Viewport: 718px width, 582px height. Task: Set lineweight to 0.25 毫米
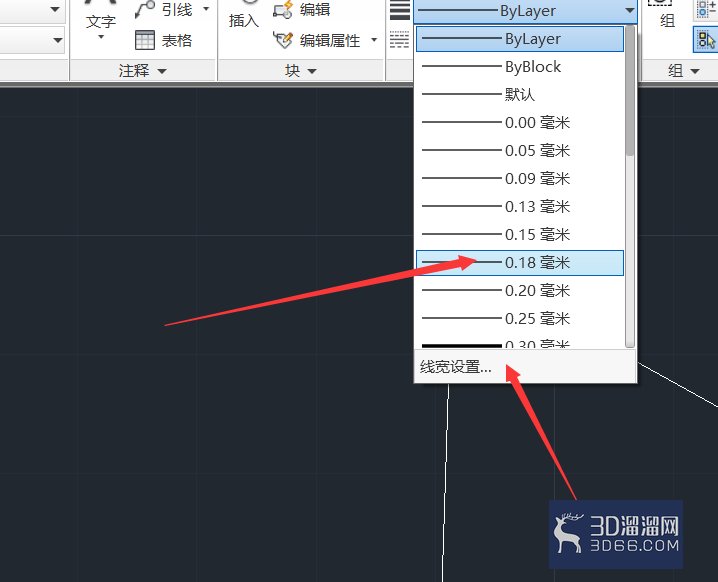pos(520,319)
